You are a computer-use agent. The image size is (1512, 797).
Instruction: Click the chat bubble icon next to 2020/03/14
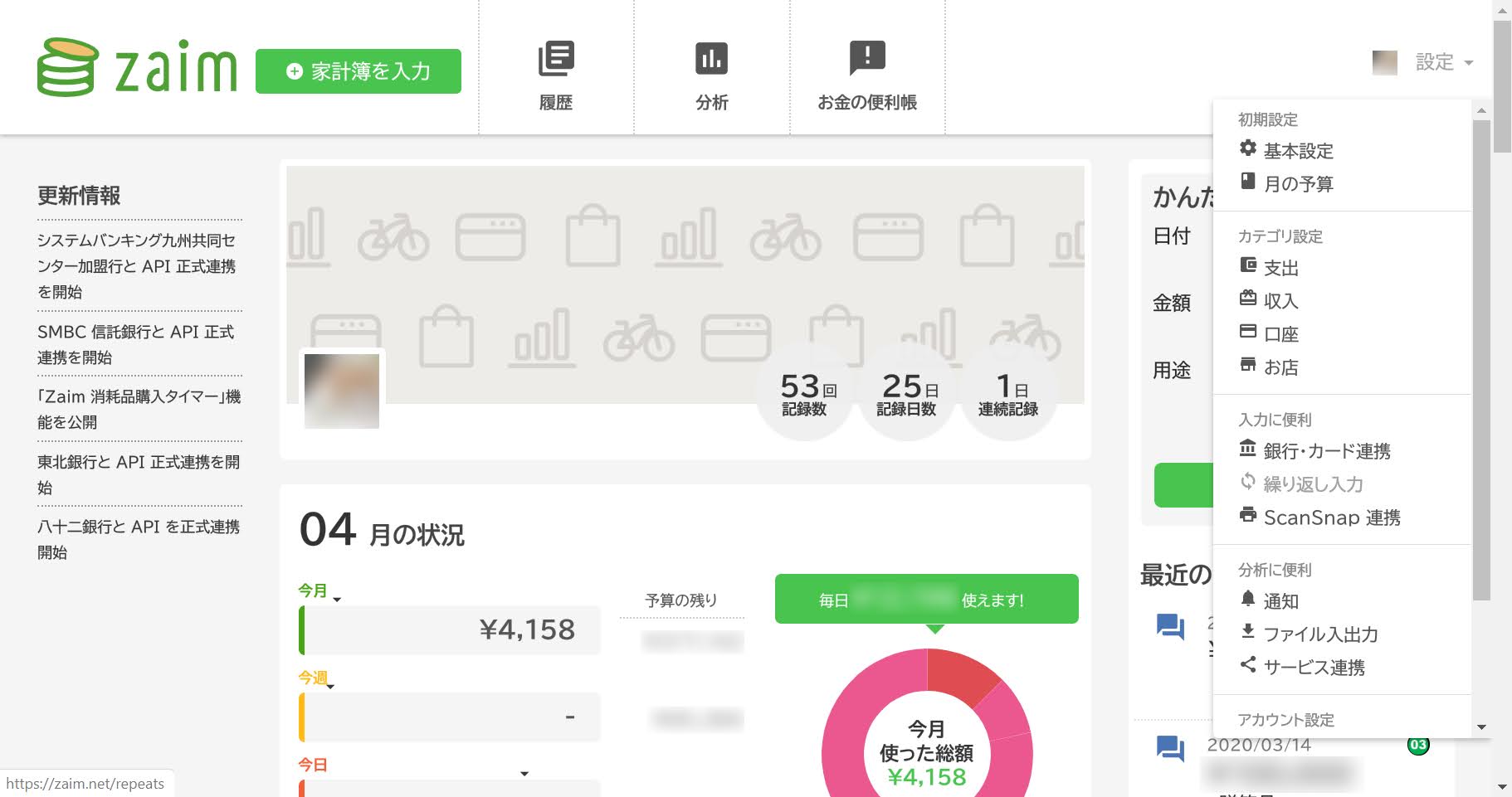1170,748
